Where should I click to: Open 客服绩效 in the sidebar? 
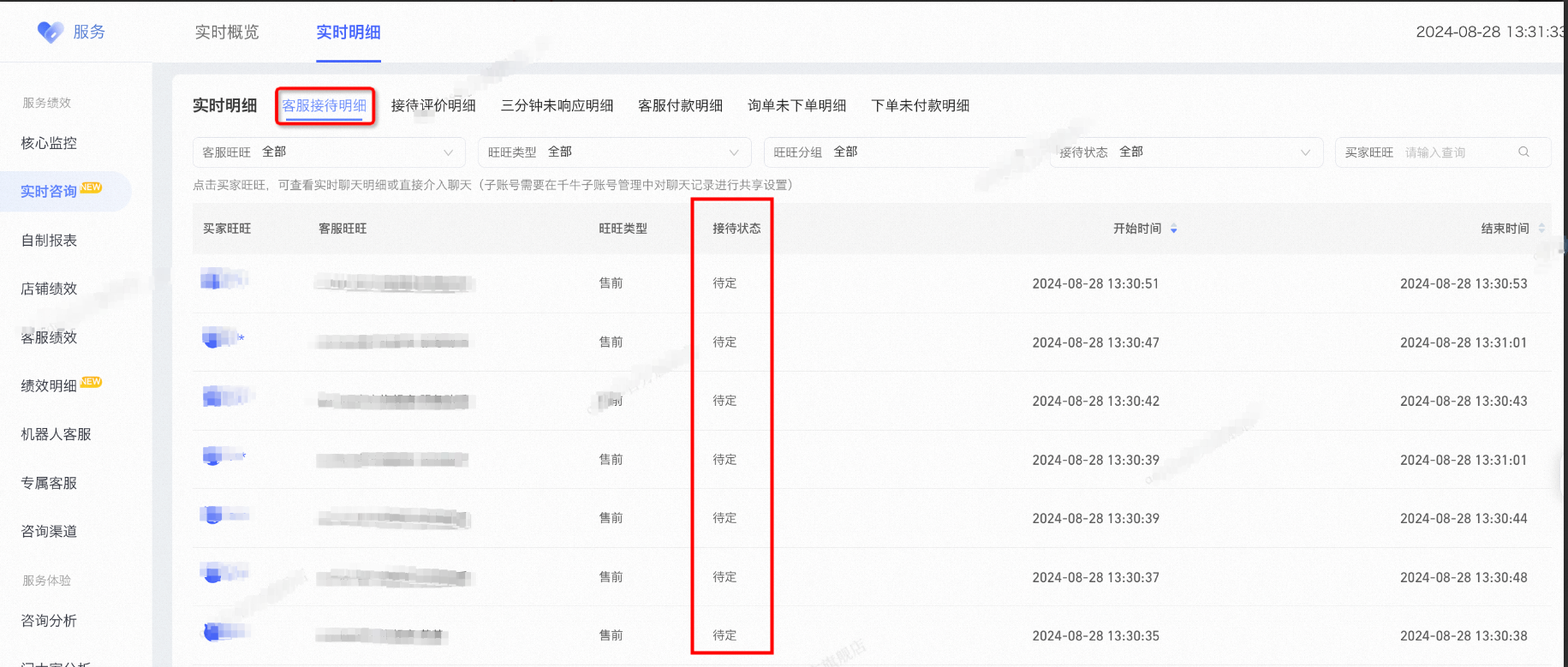click(49, 337)
